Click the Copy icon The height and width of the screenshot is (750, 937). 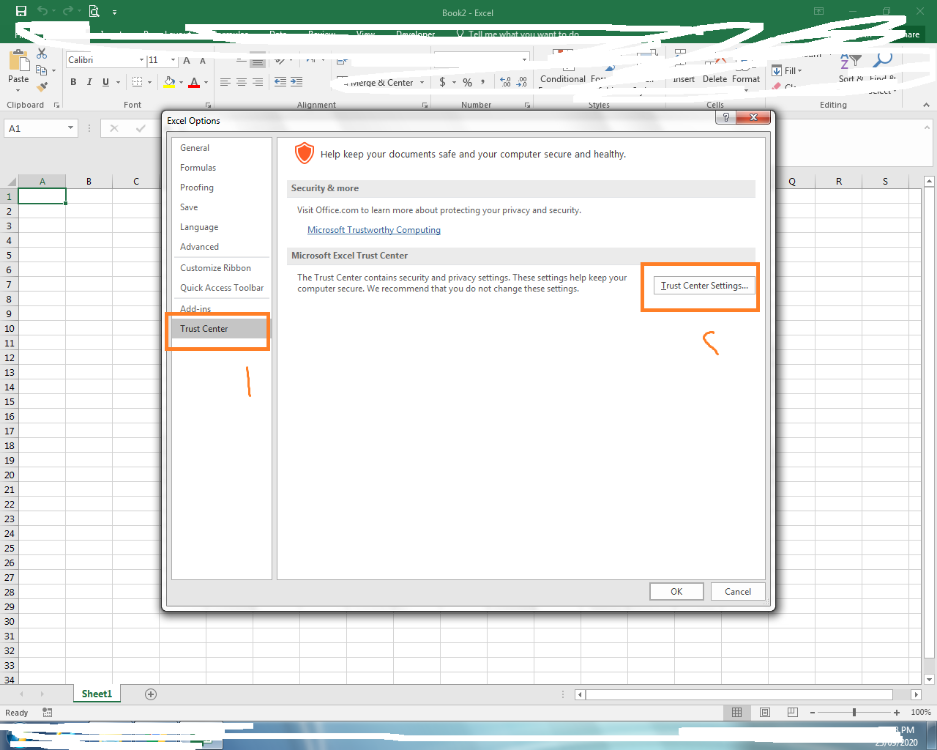pos(42,70)
